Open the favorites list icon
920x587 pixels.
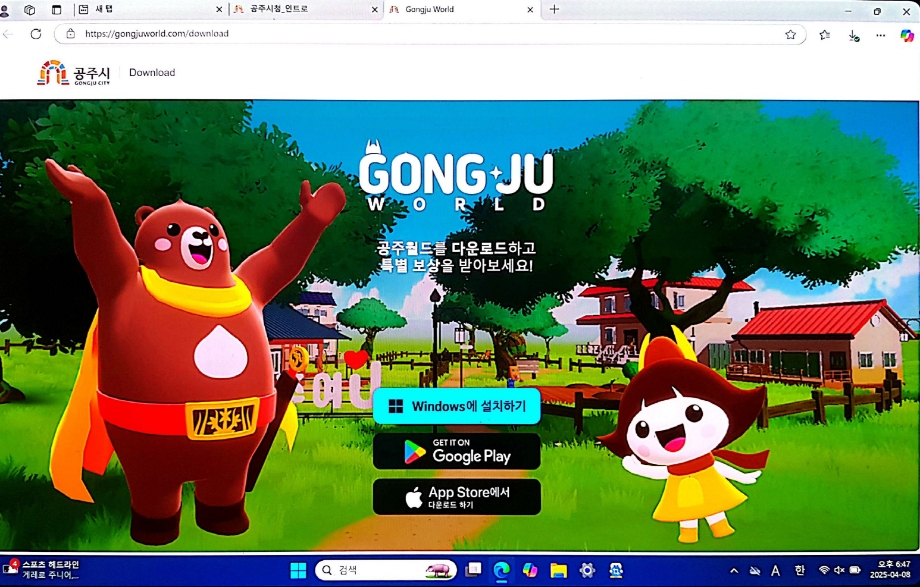[x=824, y=35]
